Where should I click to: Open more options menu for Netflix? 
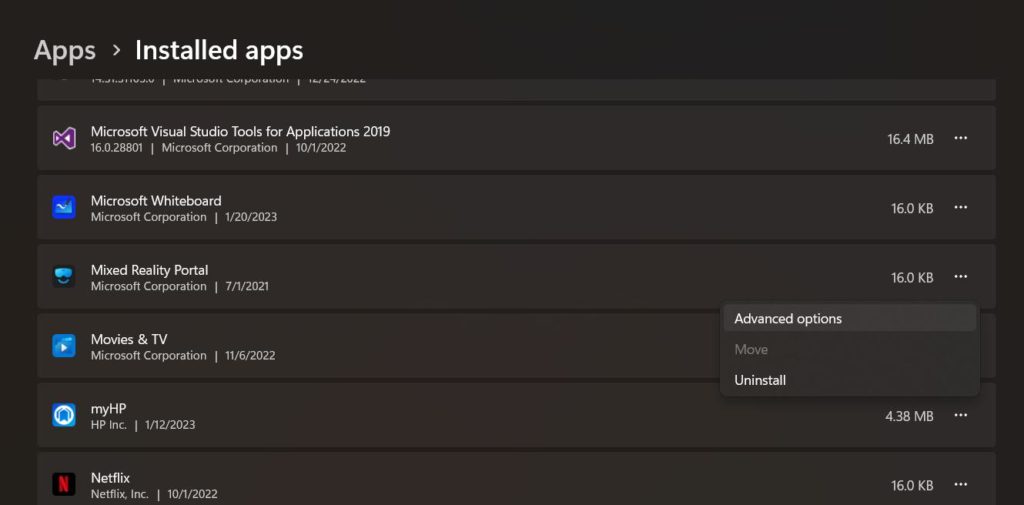[x=960, y=485]
